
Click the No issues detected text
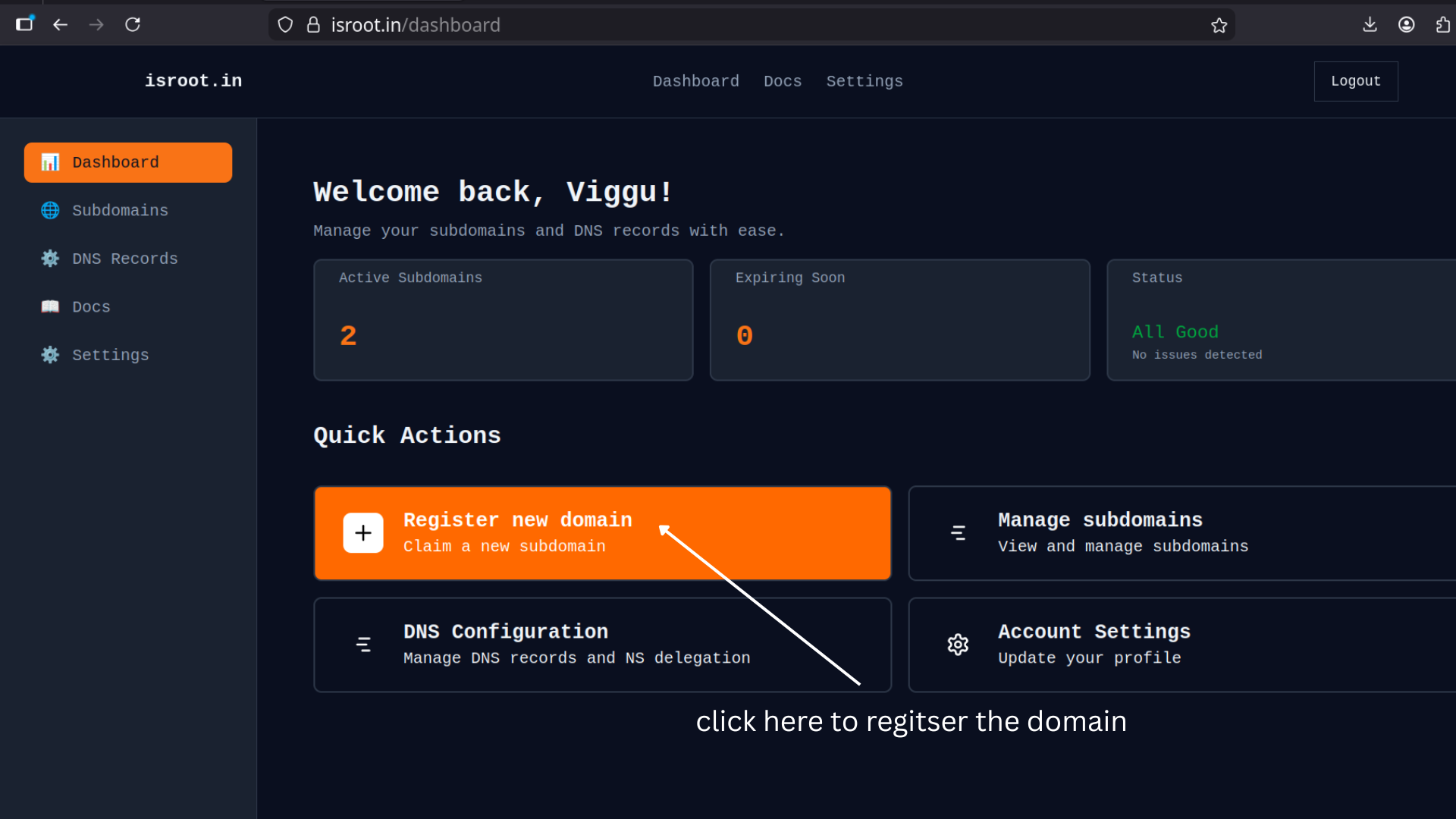1197,355
